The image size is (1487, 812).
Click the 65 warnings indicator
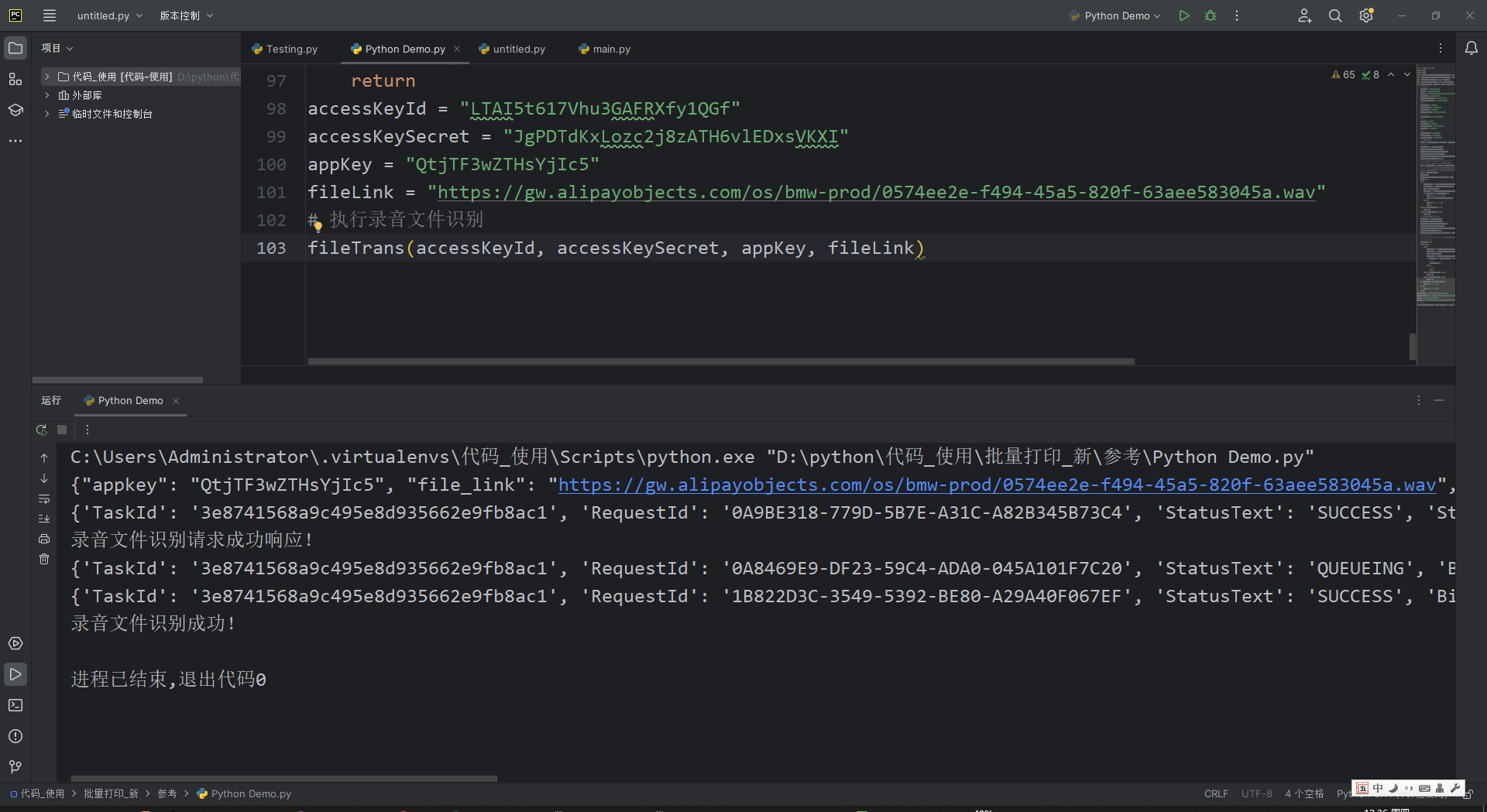click(x=1344, y=75)
